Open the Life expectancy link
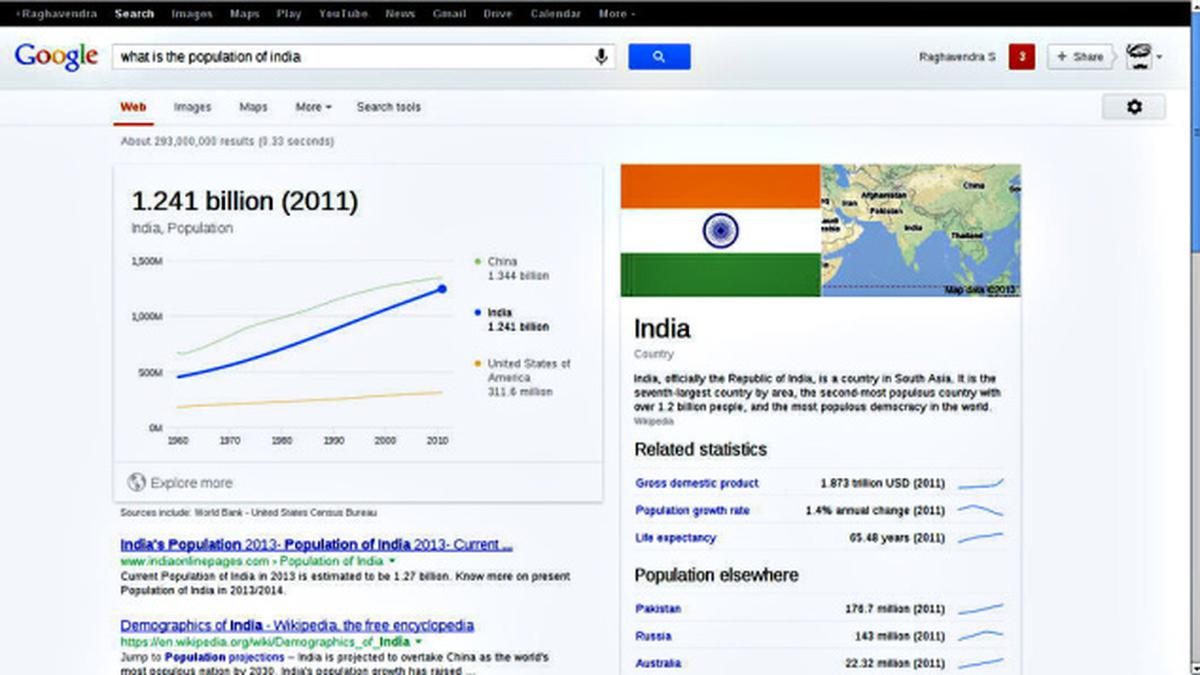 point(676,538)
